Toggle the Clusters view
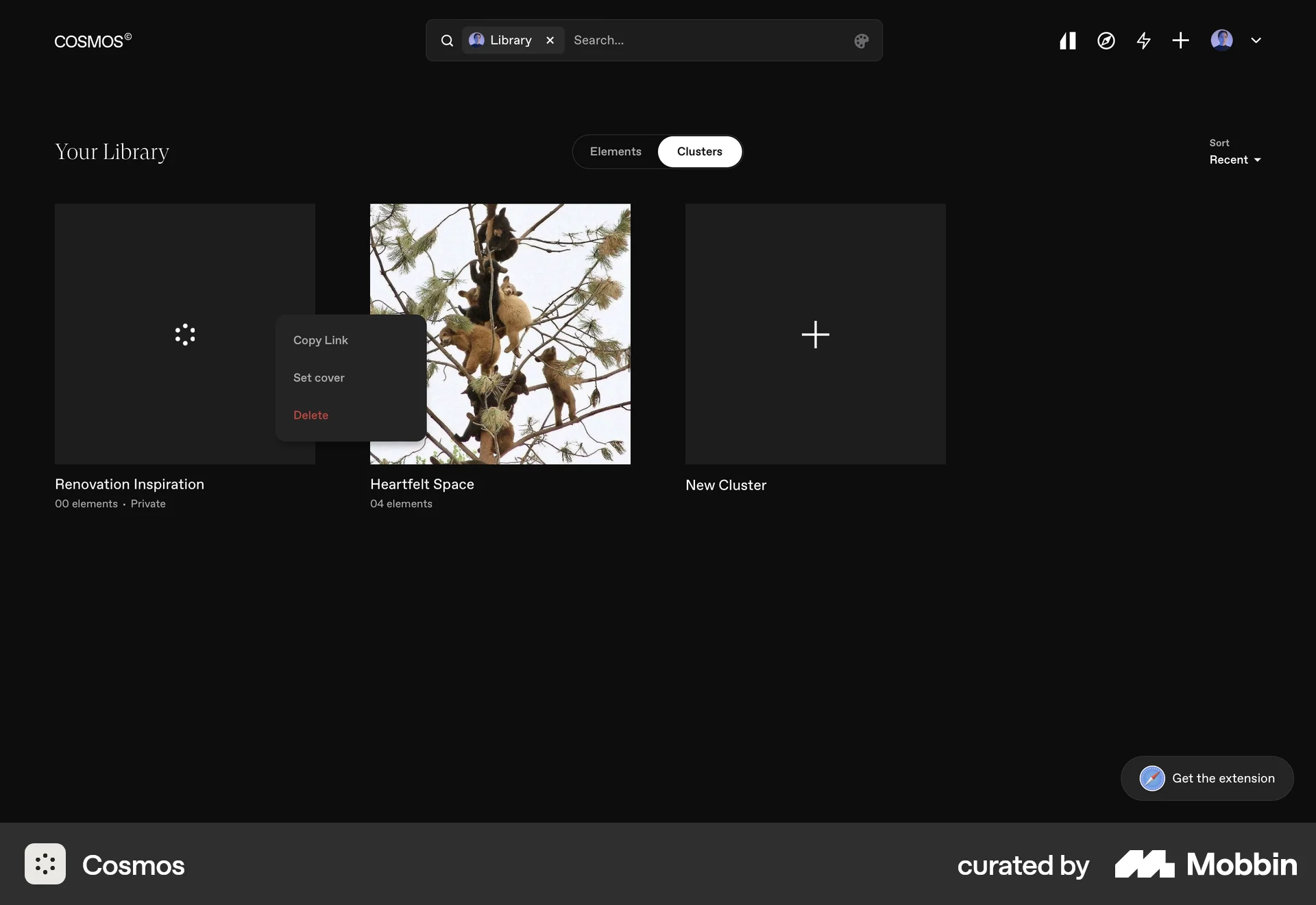Screen dimensions: 1316x905 pyautogui.click(x=700, y=152)
